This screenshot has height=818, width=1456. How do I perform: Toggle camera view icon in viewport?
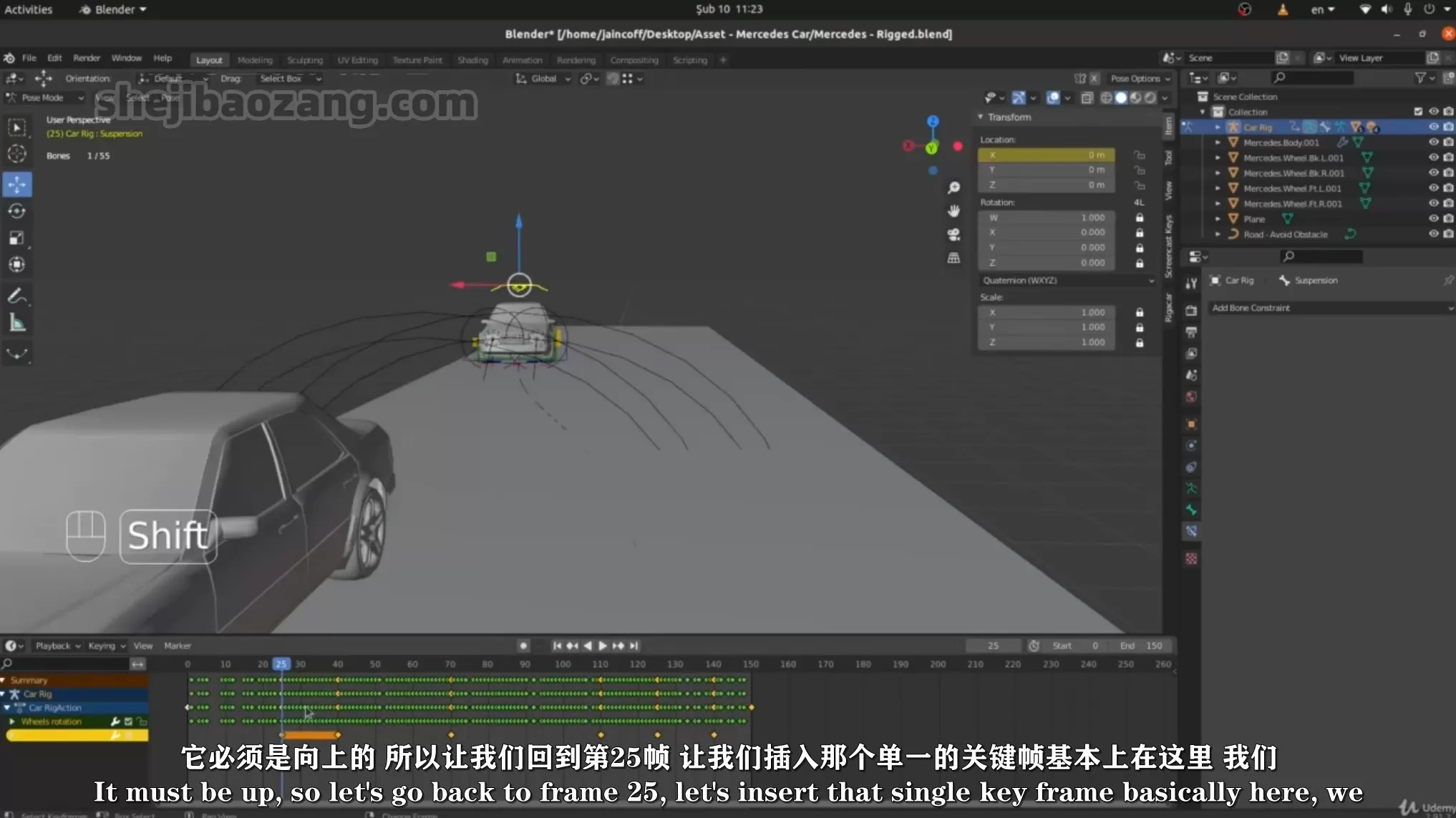pyautogui.click(x=953, y=235)
